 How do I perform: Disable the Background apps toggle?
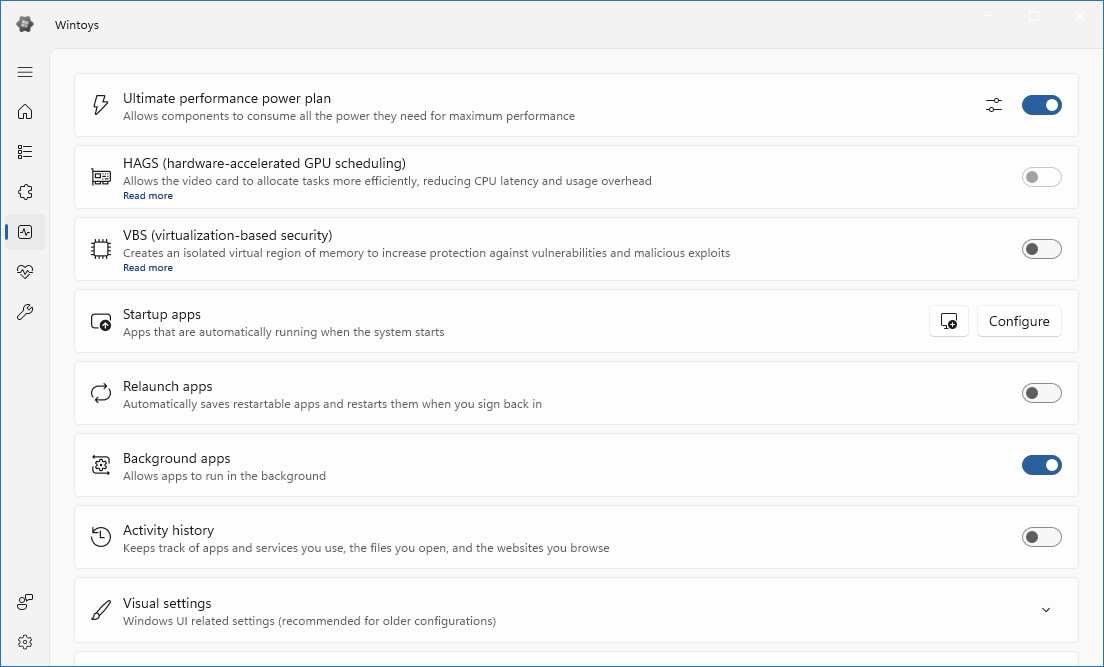(1041, 465)
